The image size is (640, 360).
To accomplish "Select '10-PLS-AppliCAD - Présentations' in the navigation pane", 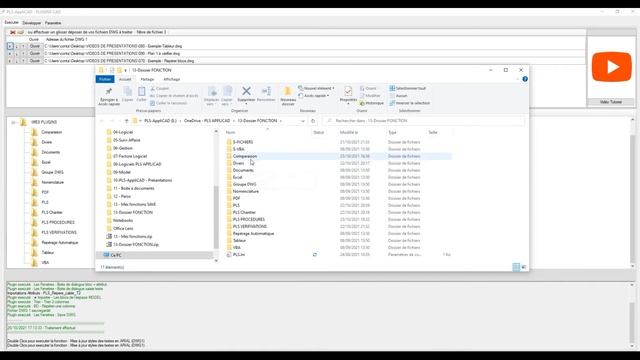I will click(142, 180).
